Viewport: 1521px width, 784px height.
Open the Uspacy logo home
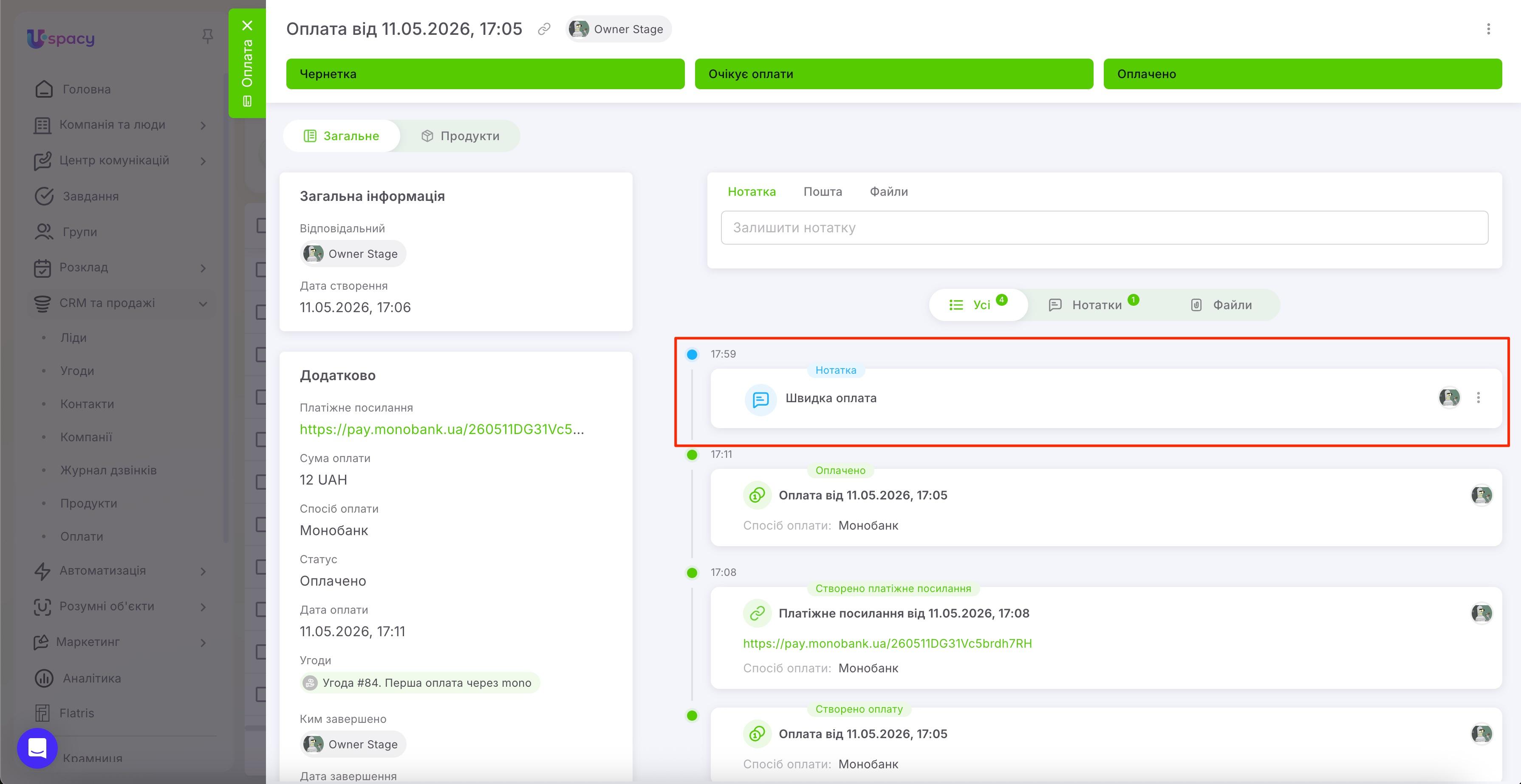coord(61,38)
